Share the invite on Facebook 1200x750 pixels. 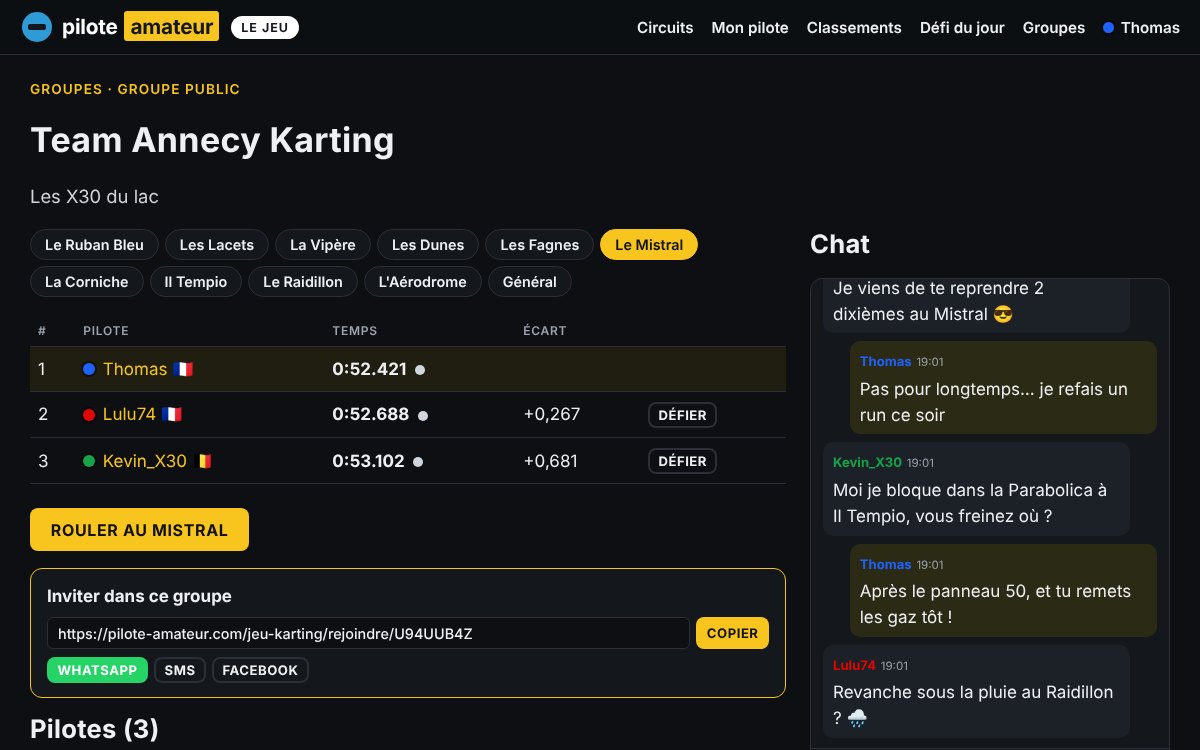click(x=260, y=670)
